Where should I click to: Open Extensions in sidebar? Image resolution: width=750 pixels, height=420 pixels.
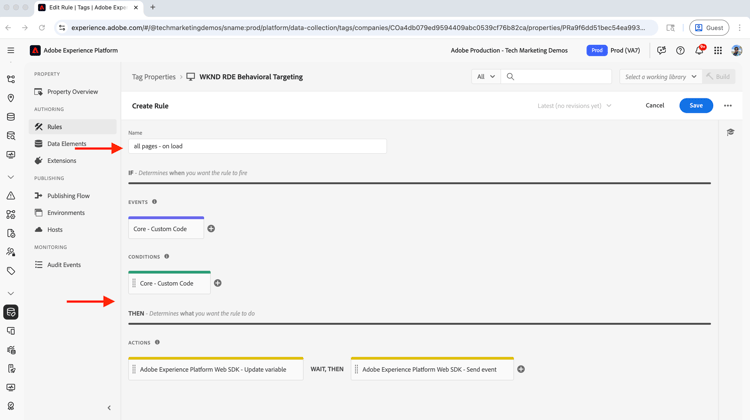61,161
